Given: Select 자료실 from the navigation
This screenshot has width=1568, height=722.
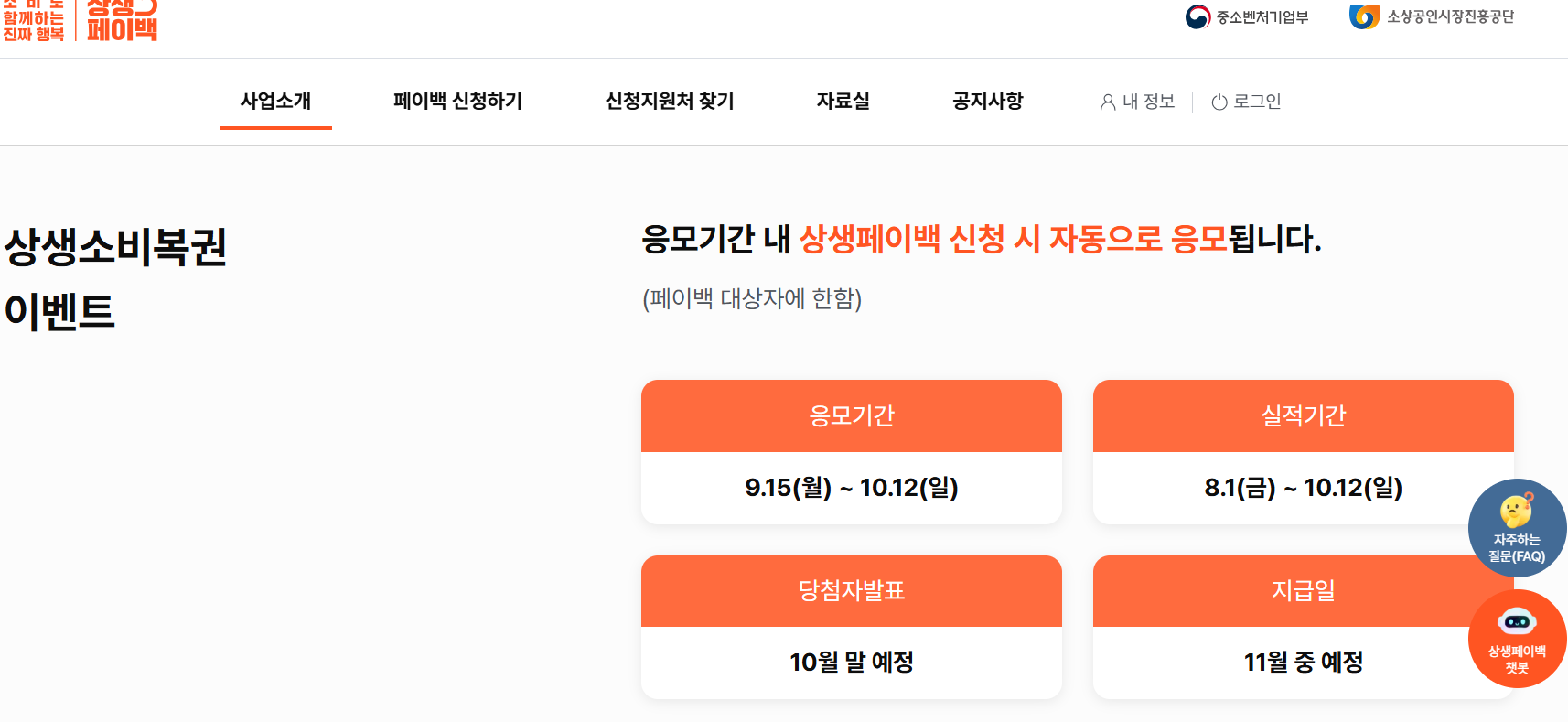Looking at the screenshot, I should point(842,102).
